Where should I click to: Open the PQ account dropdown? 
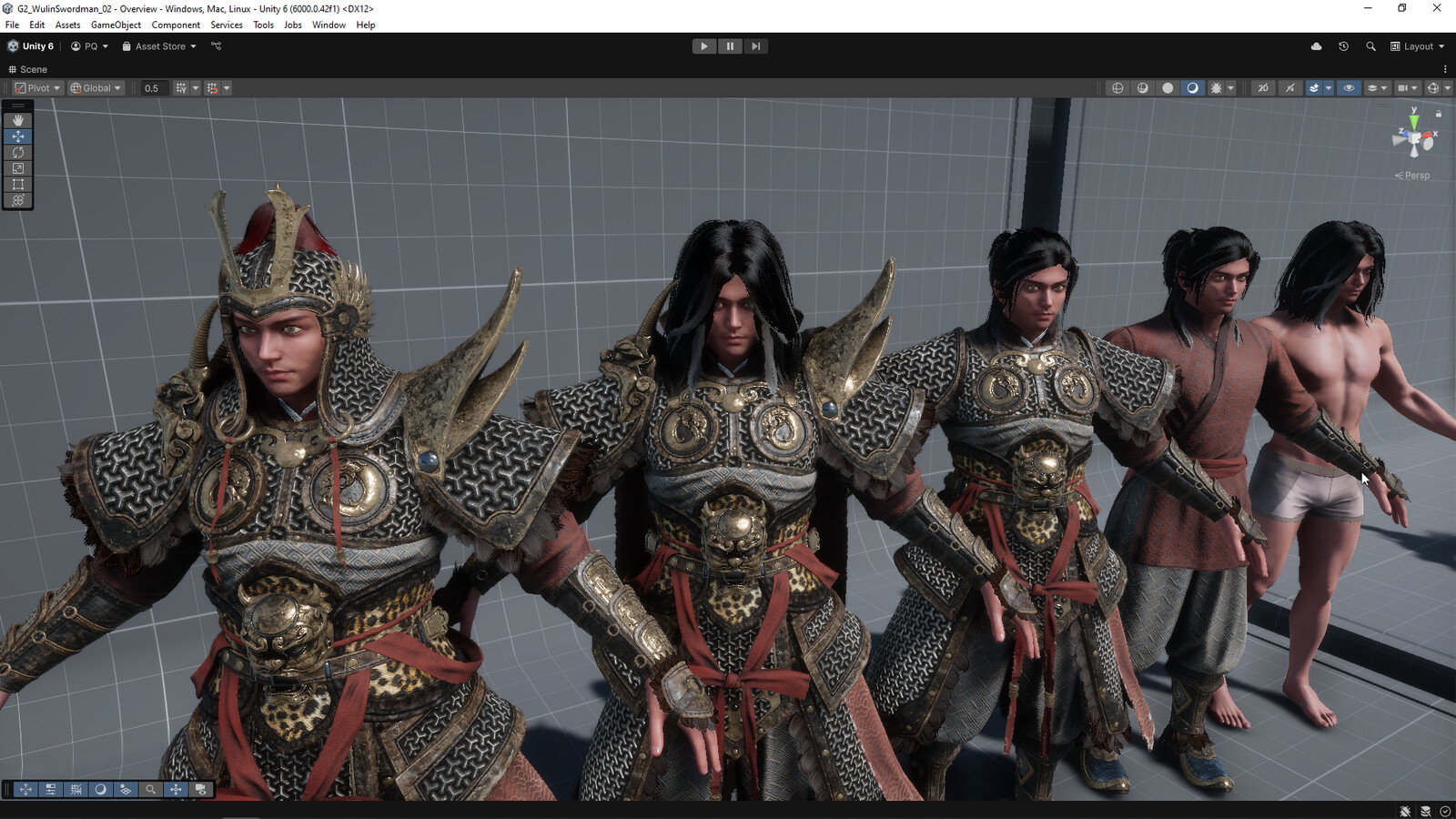click(89, 46)
